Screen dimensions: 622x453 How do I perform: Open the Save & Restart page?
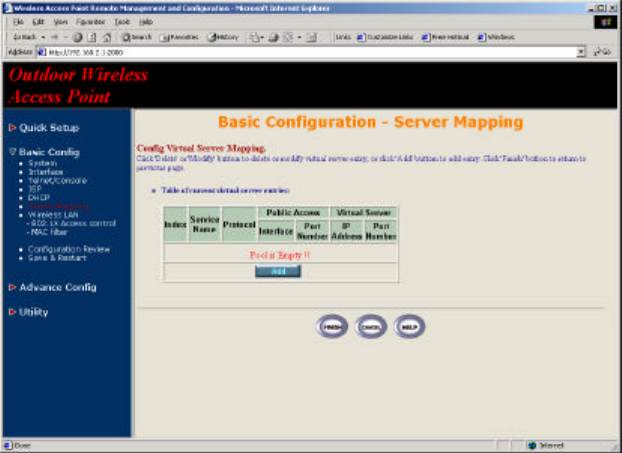58,258
